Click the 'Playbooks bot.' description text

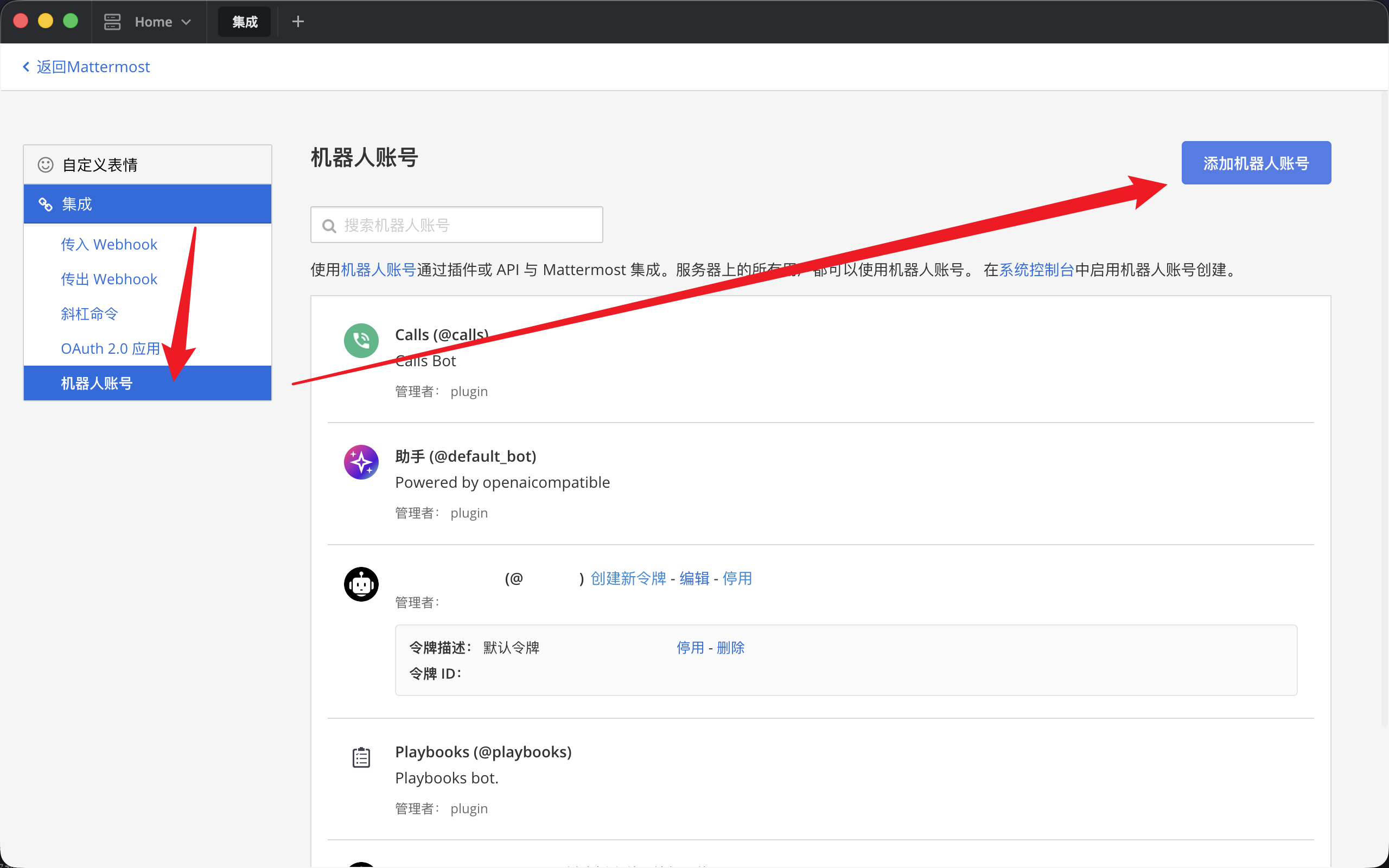pyautogui.click(x=447, y=778)
